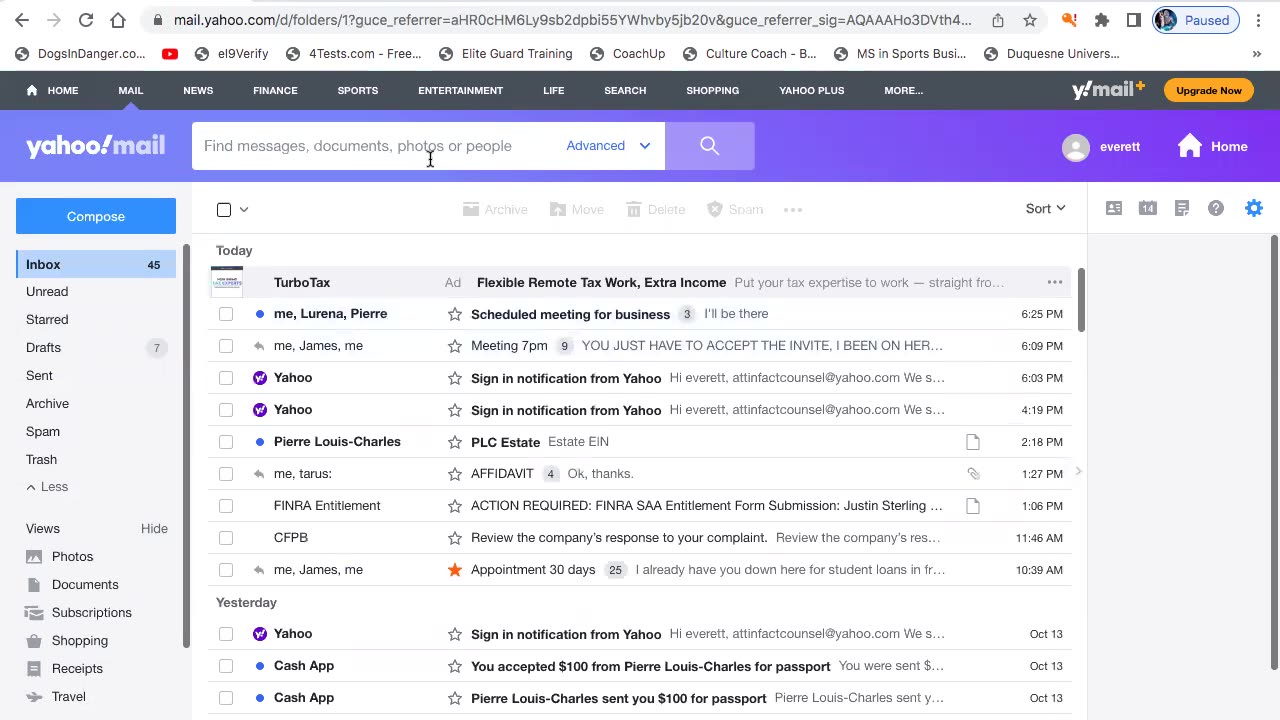Open the MORE... navigation menu
This screenshot has height=720, width=1280.
[903, 90]
